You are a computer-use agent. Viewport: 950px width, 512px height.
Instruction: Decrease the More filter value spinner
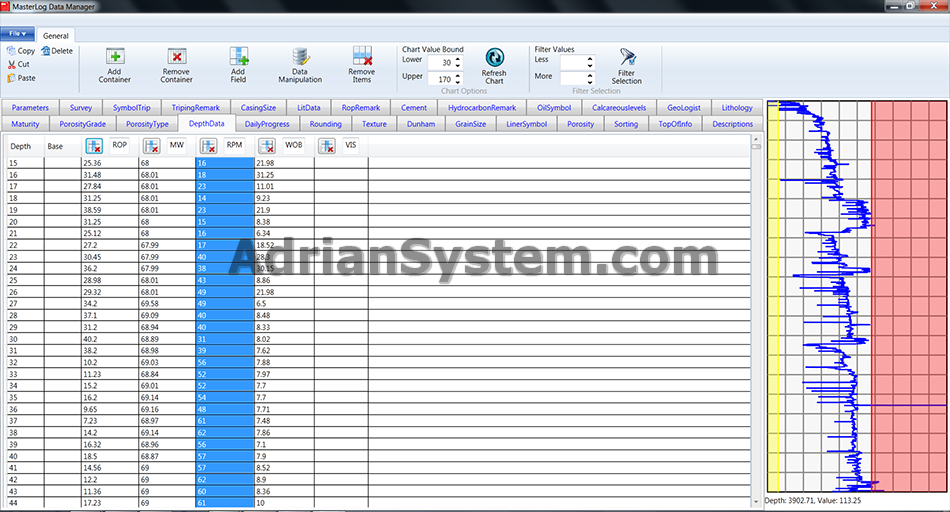tap(590, 82)
